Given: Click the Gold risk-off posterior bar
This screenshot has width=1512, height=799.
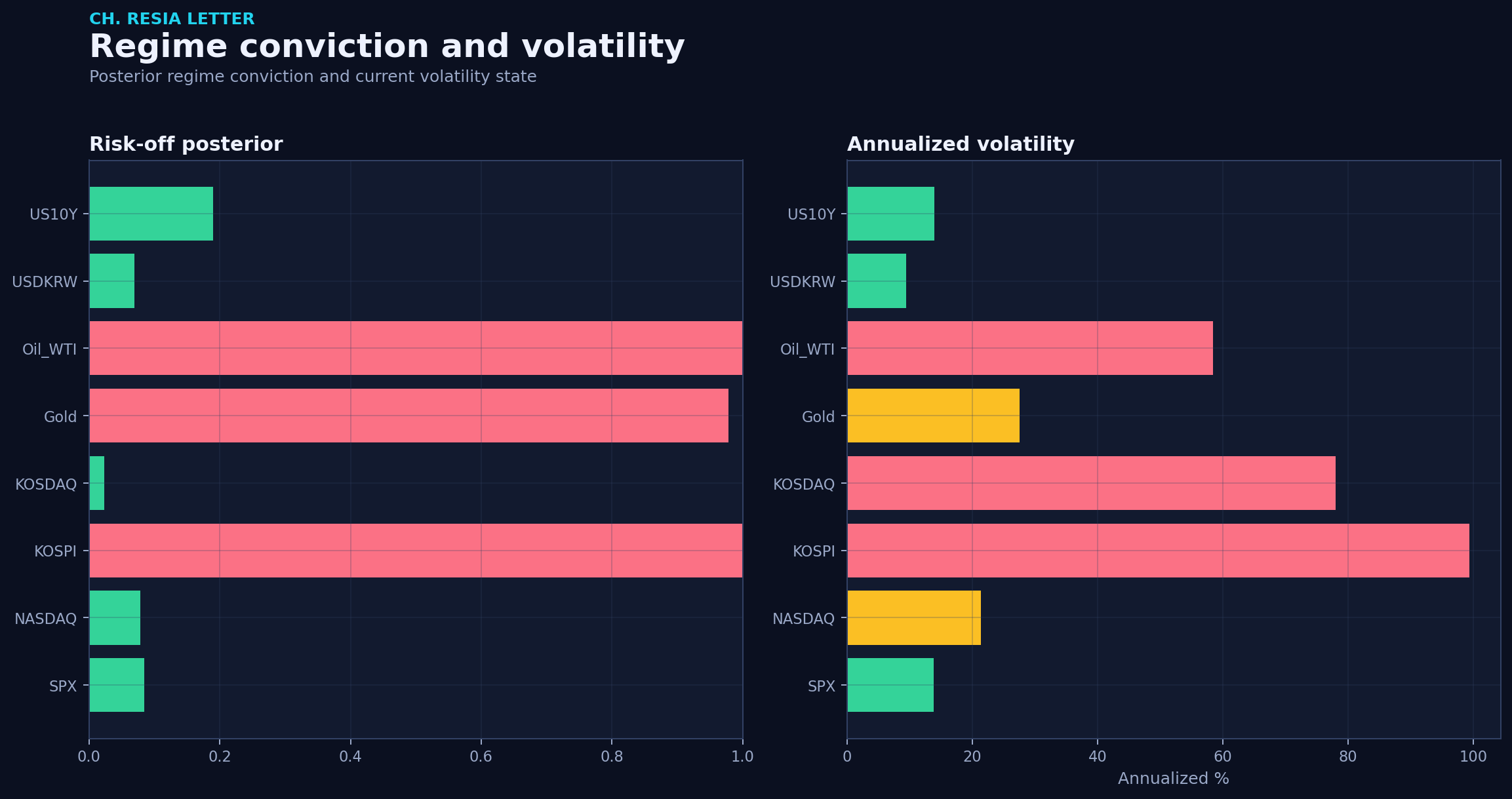Looking at the screenshot, I should coord(408,416).
